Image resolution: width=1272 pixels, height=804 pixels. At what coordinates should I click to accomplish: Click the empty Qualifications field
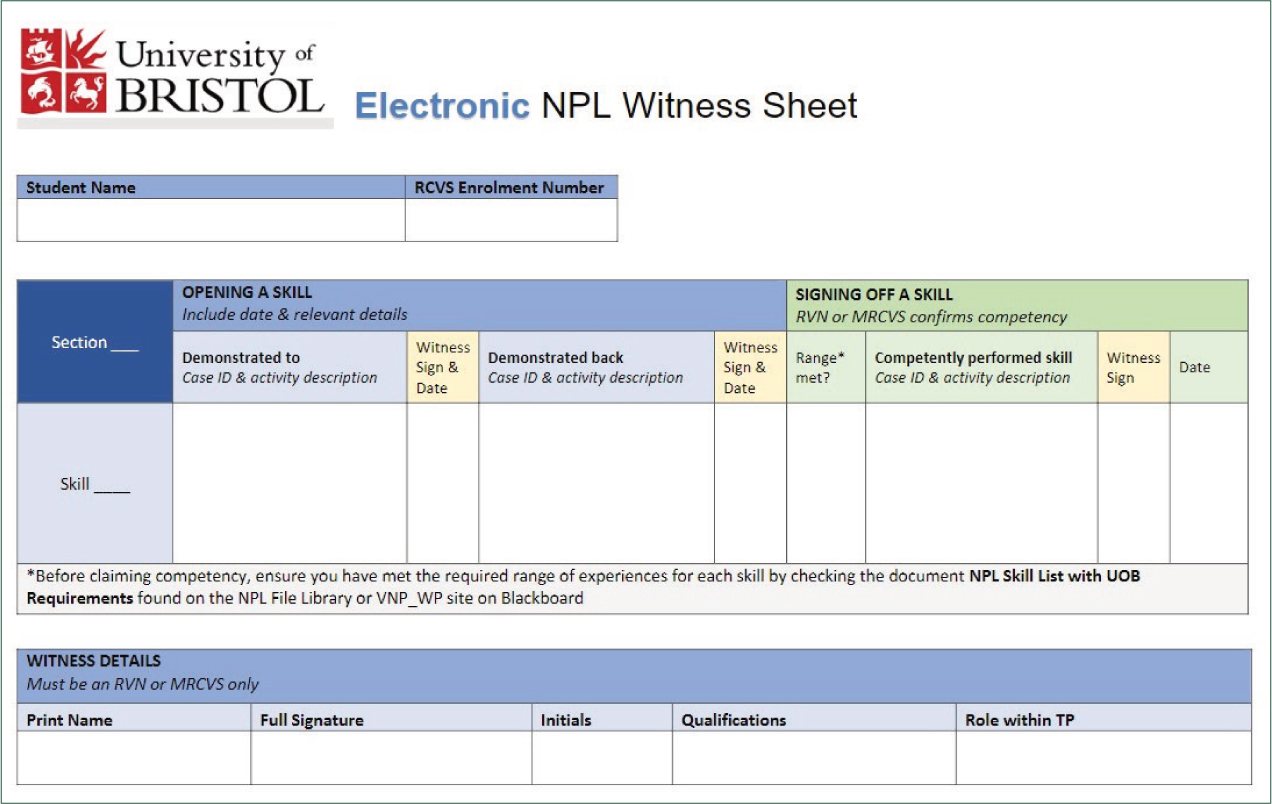tap(814, 758)
